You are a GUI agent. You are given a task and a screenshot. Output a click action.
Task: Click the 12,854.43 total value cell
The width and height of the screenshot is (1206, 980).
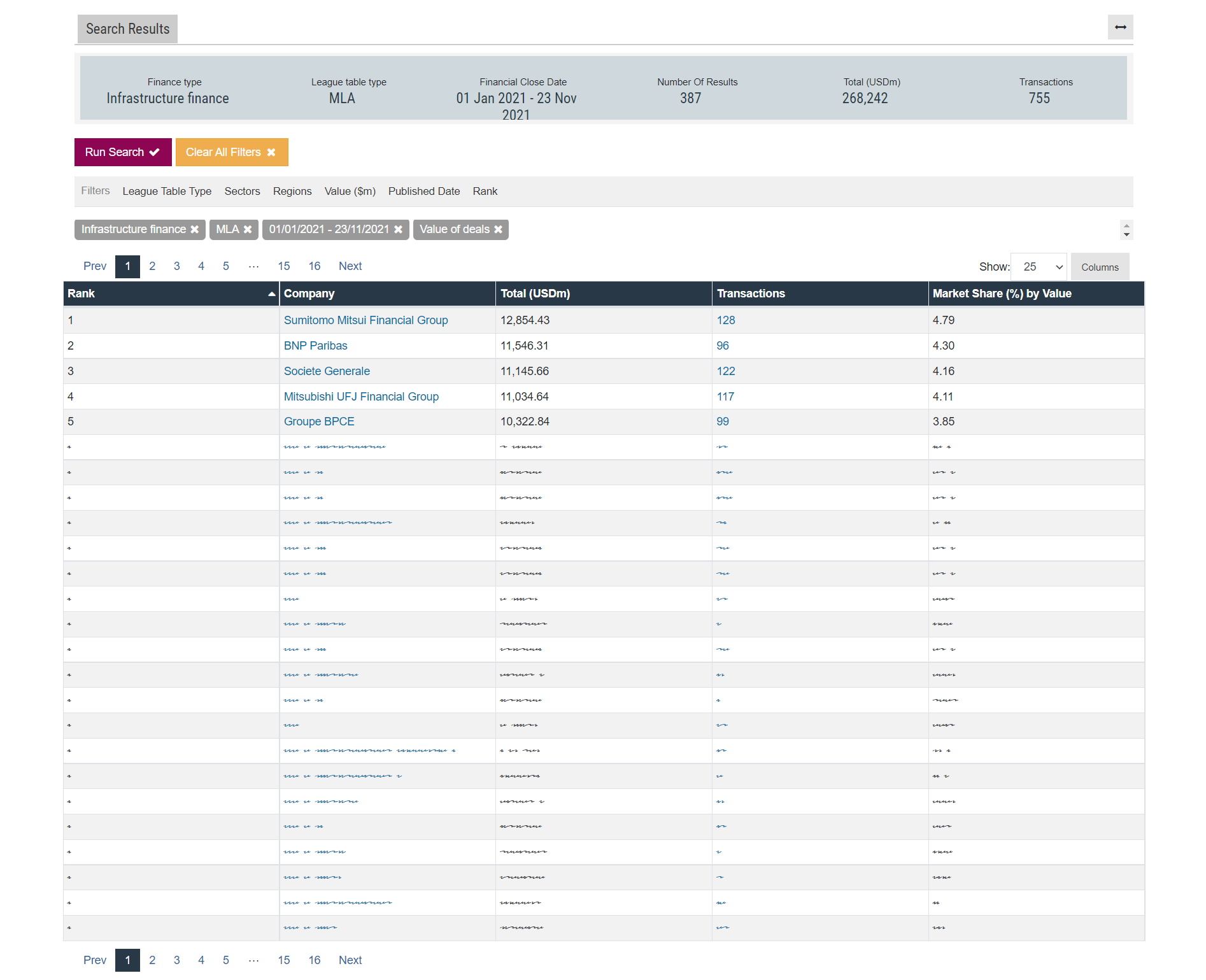pyautogui.click(x=604, y=320)
